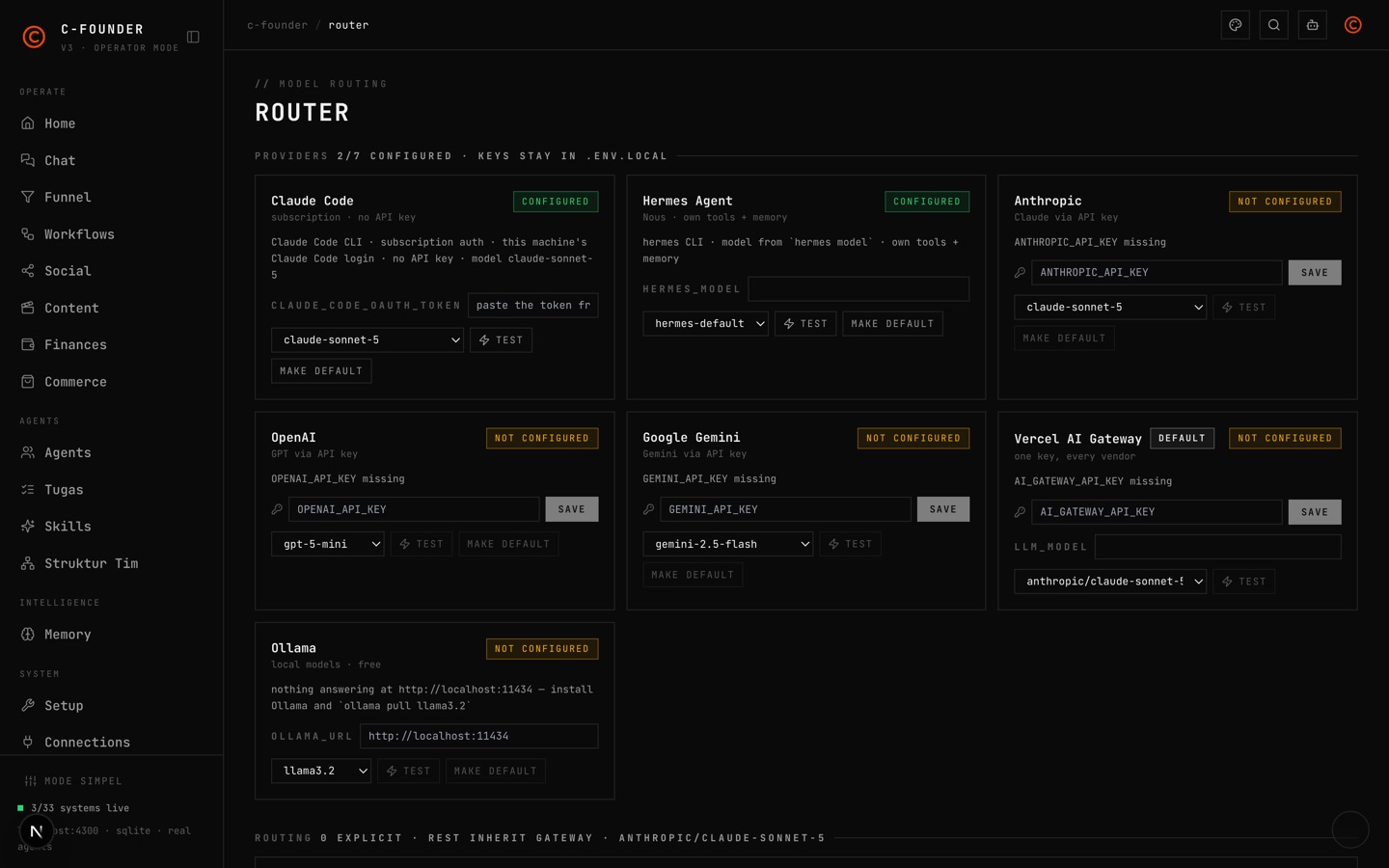Focus the HERMES_MODEL text field
Screen dimensions: 1389x868
coord(858,288)
